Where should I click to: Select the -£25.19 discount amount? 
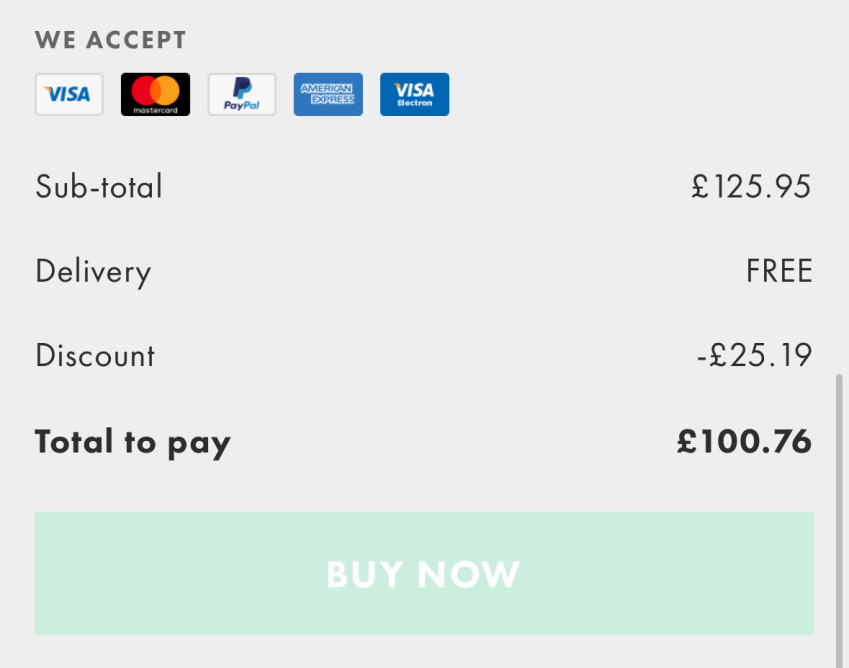click(754, 356)
